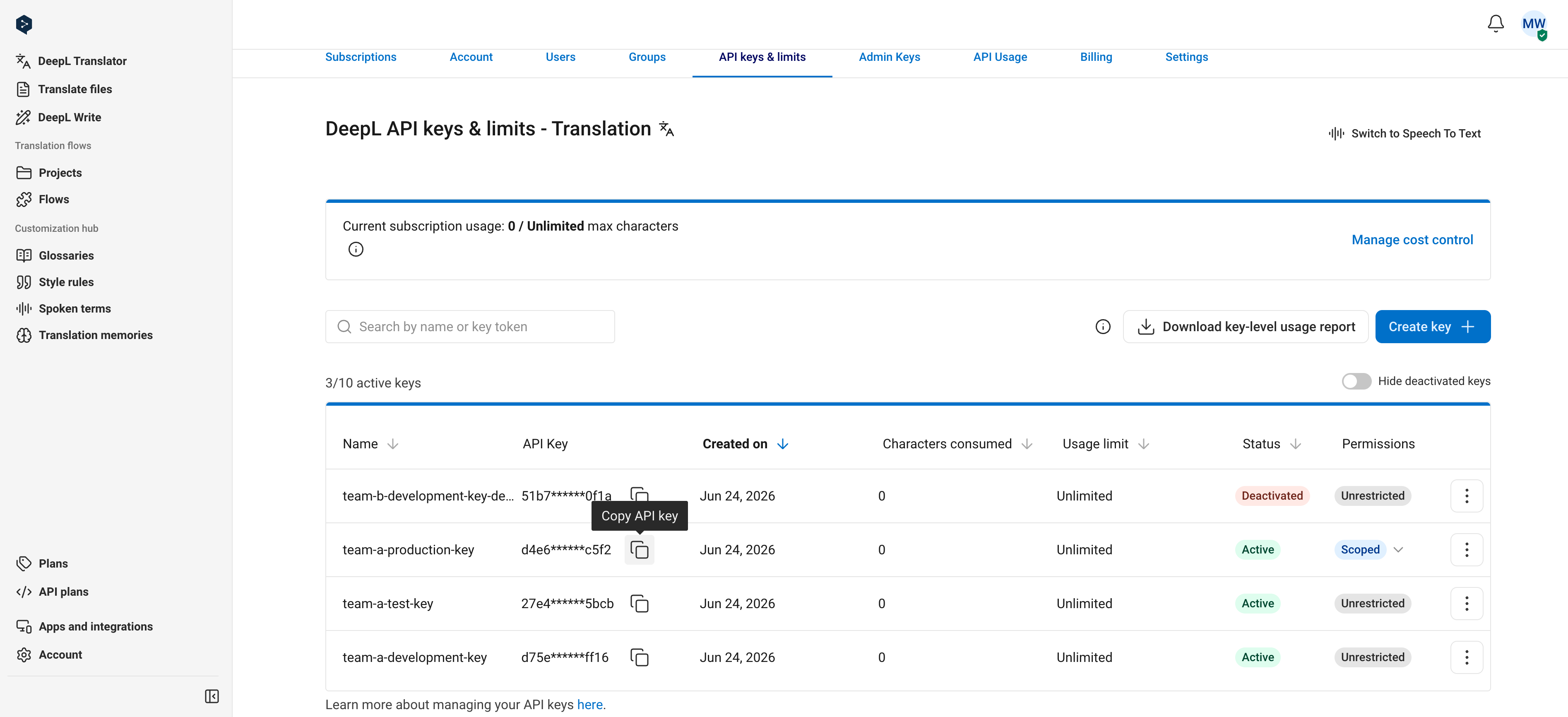Click masked key 51b7******0f1a
This screenshot has width=1568, height=717.
pyautogui.click(x=566, y=496)
